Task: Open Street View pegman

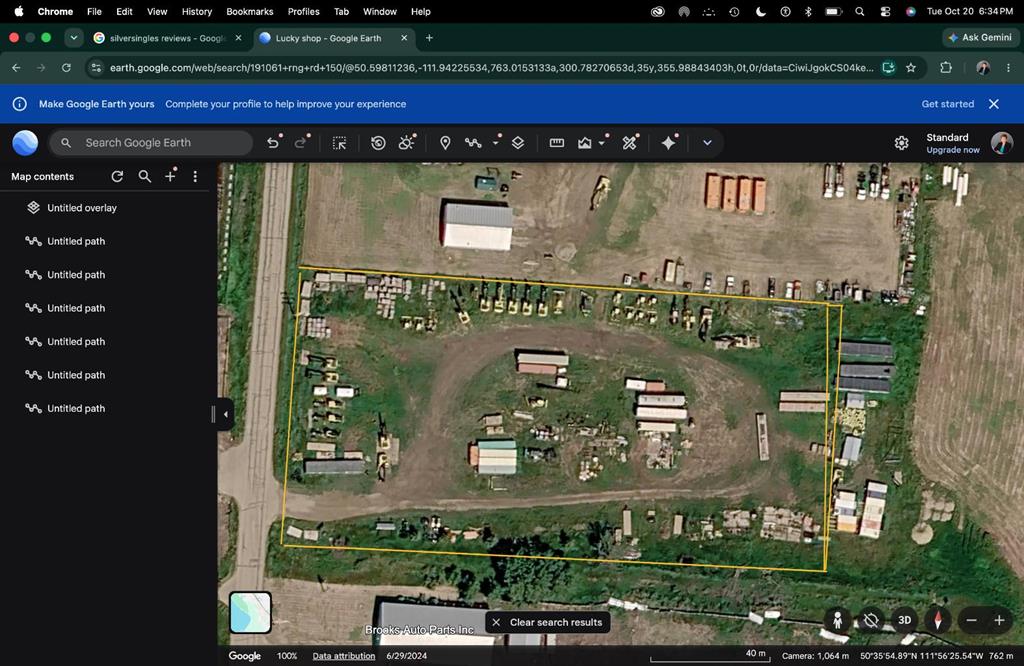Action: pyautogui.click(x=837, y=620)
